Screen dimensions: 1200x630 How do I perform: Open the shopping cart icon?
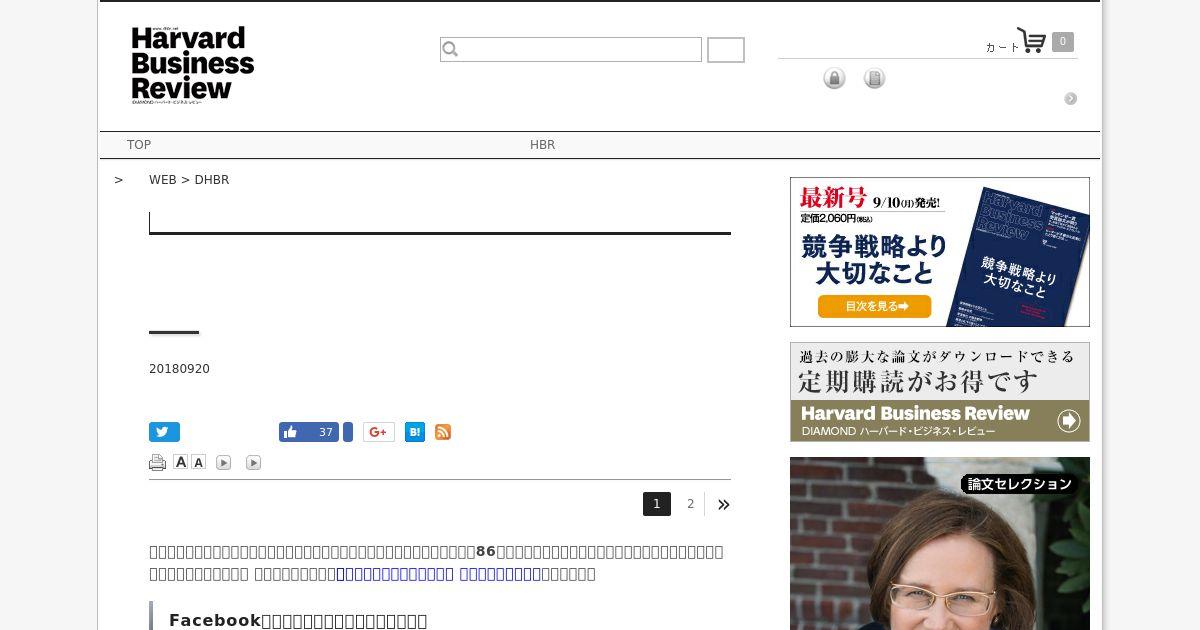1031,41
